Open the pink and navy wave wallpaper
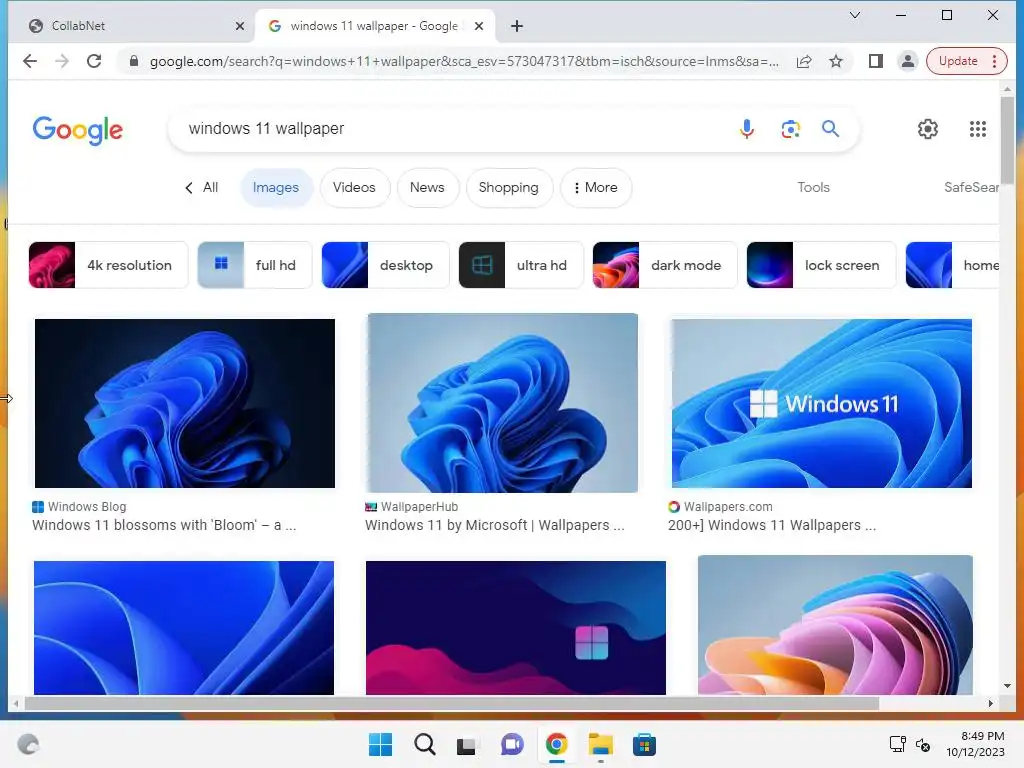Viewport: 1024px width, 768px height. coord(516,628)
